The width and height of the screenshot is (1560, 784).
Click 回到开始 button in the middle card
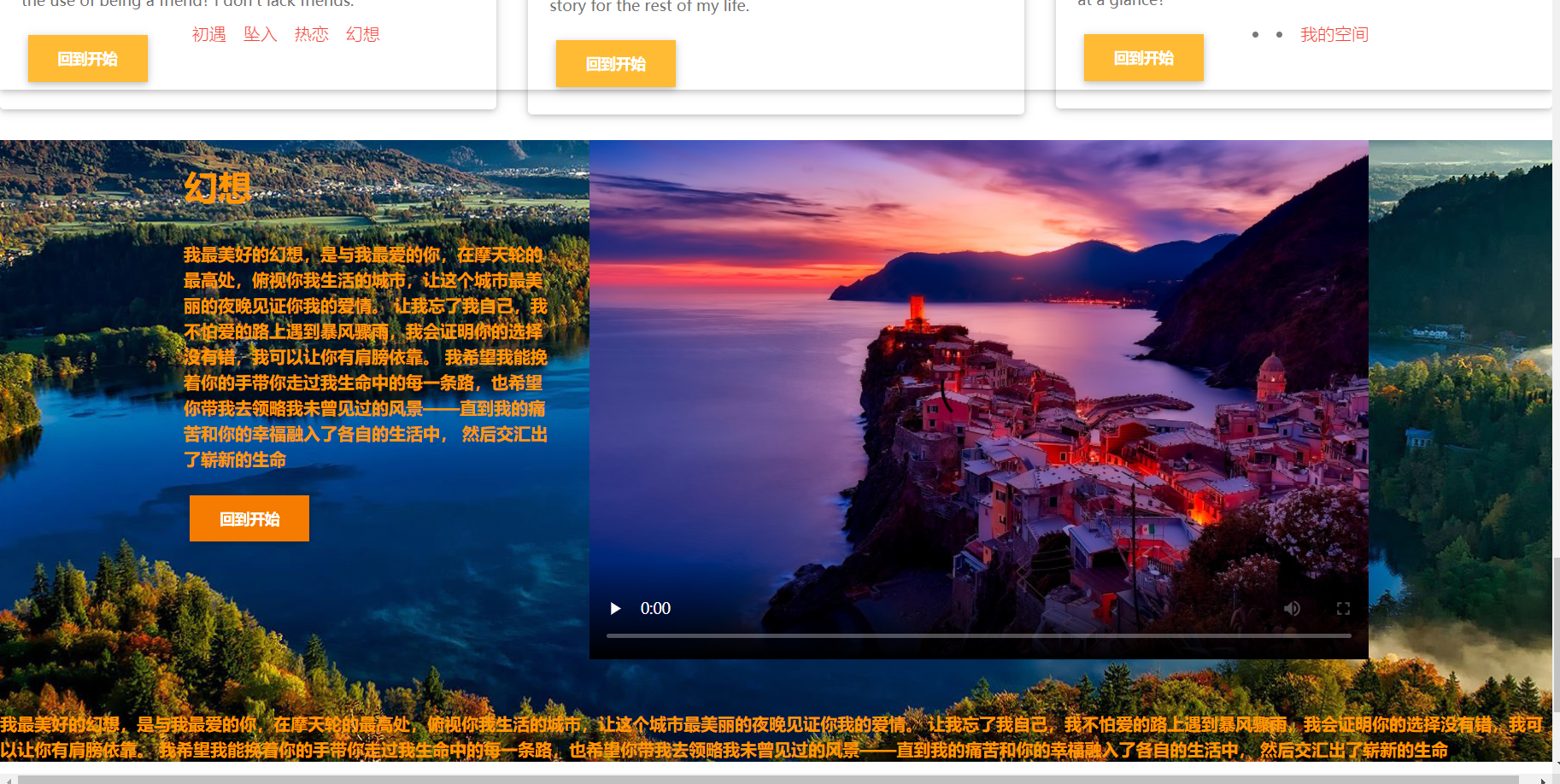tap(616, 63)
